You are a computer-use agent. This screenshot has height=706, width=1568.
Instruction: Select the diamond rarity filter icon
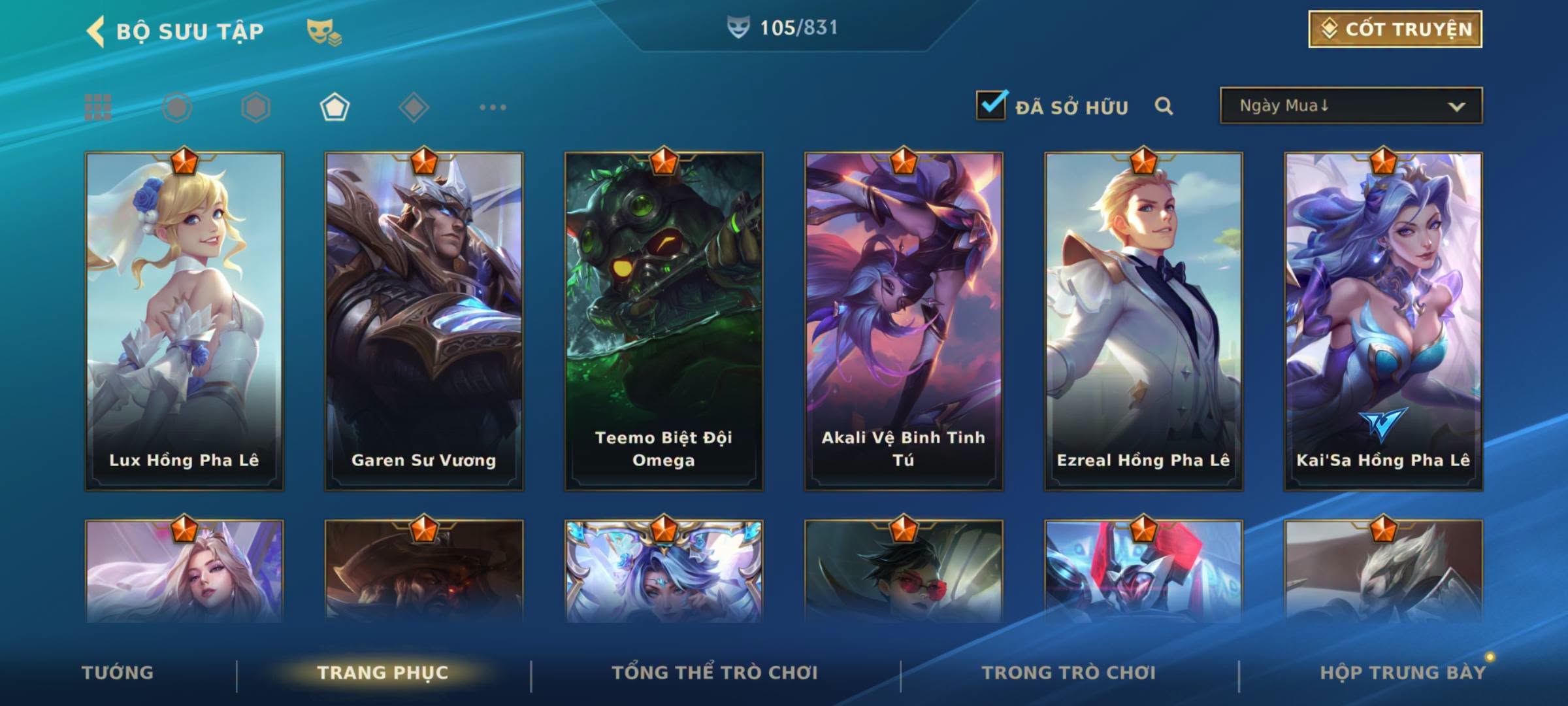click(414, 107)
